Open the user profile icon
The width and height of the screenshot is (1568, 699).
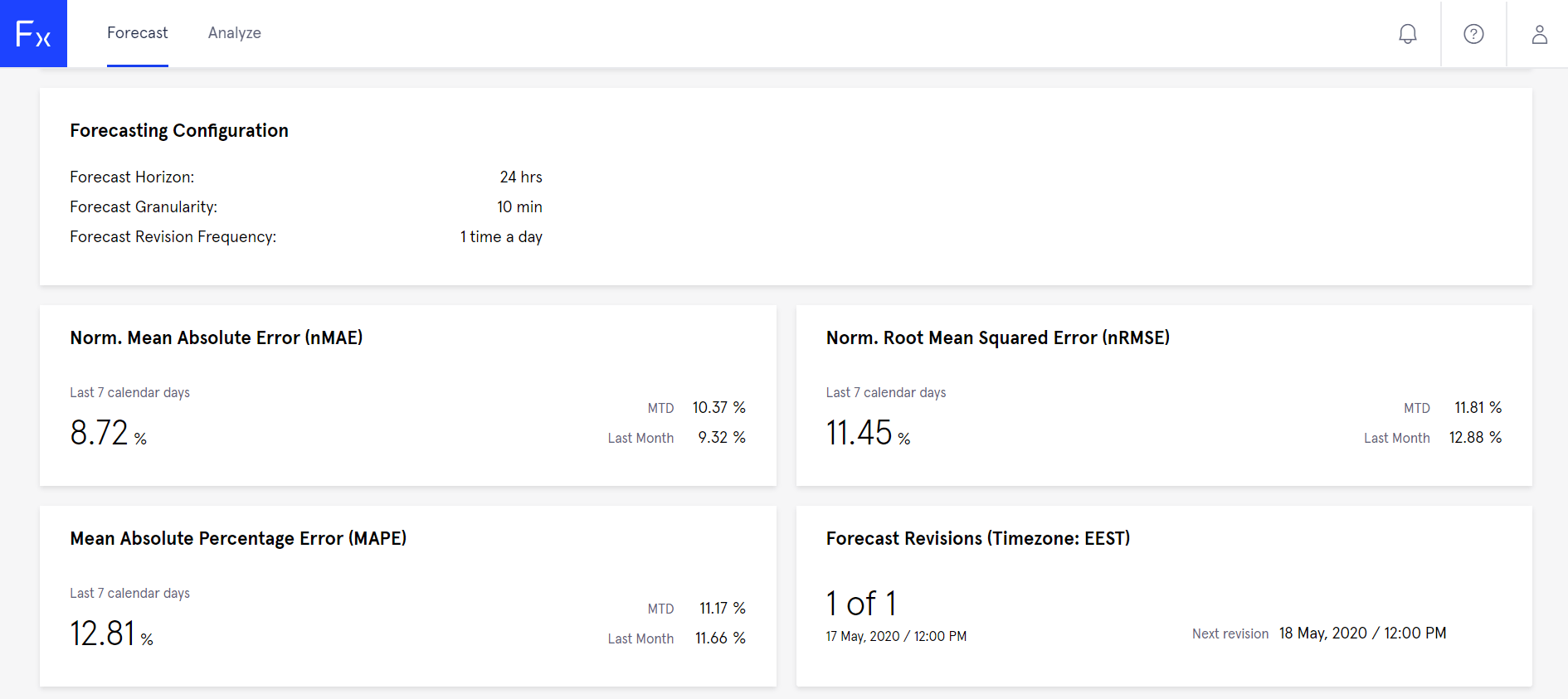point(1540,33)
